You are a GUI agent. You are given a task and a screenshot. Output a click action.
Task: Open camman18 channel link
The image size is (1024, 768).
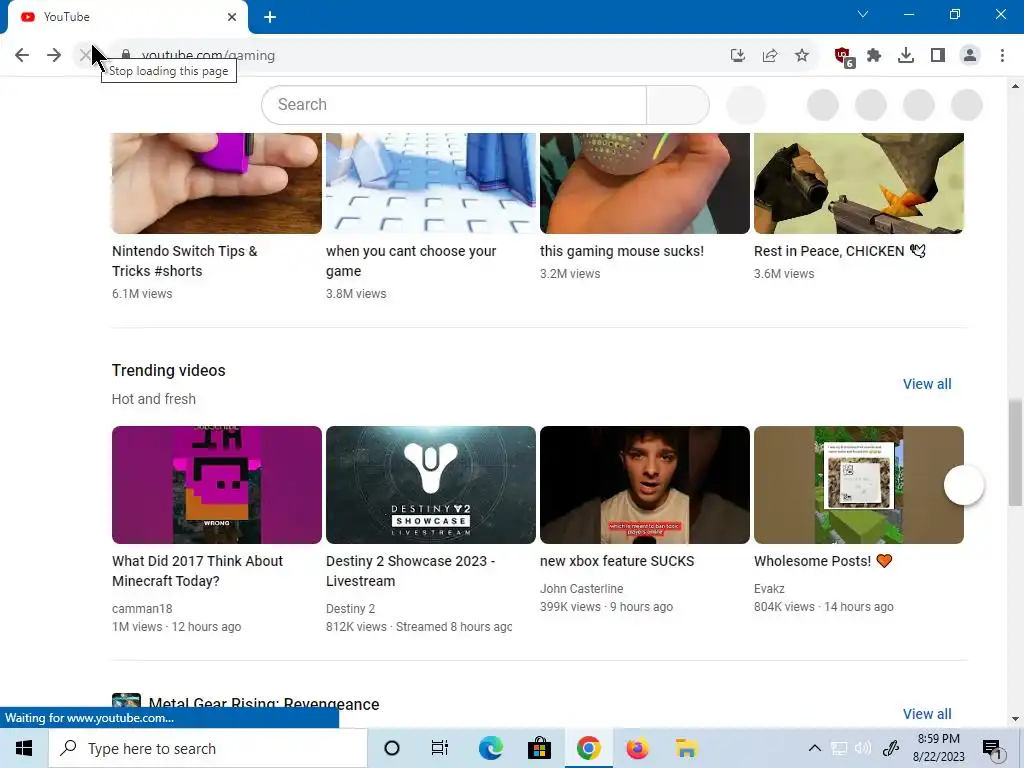142,609
